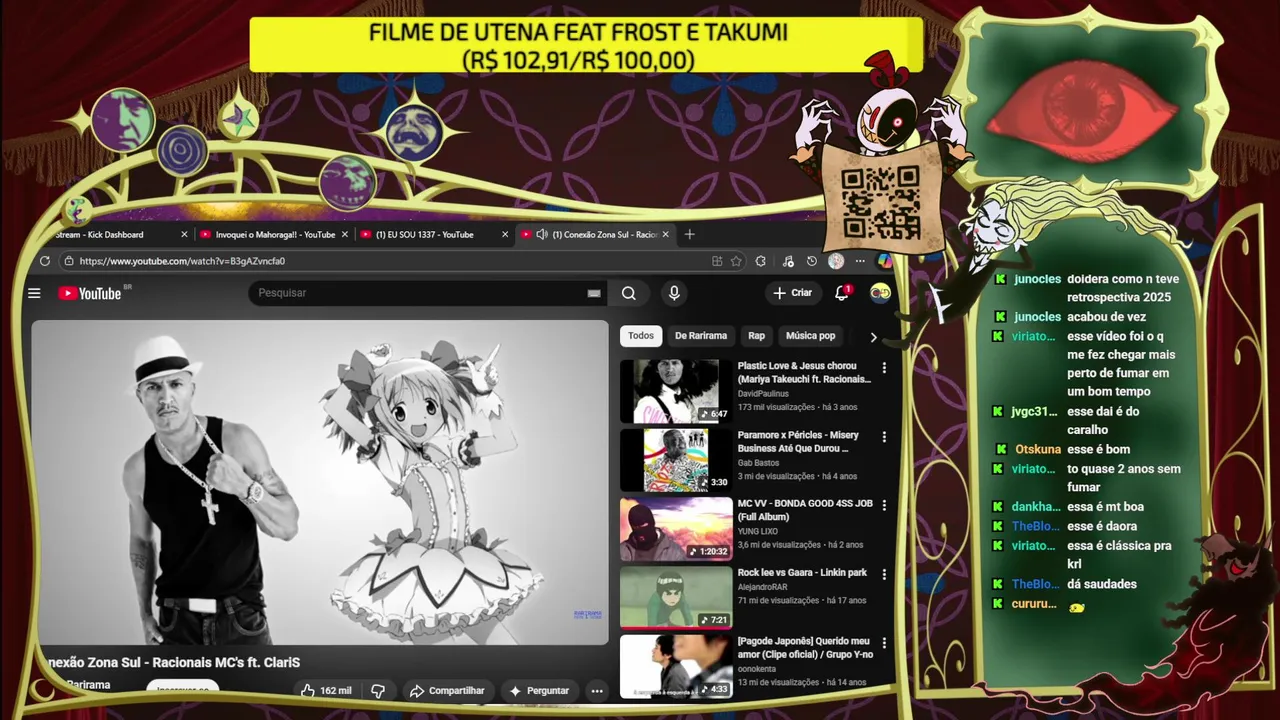Click the QR code on stream overlay

click(880, 203)
